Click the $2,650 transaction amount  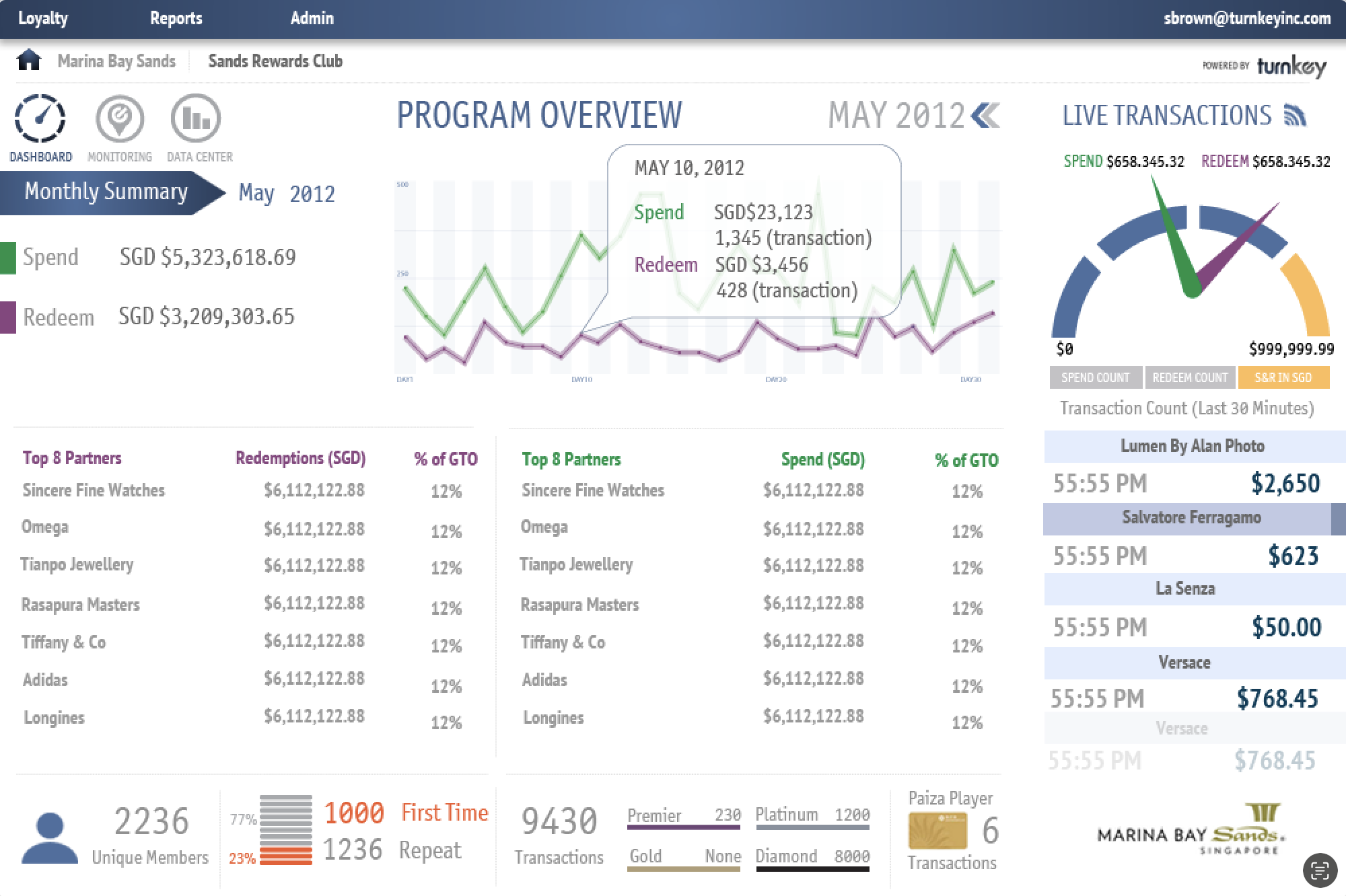pyautogui.click(x=1285, y=483)
